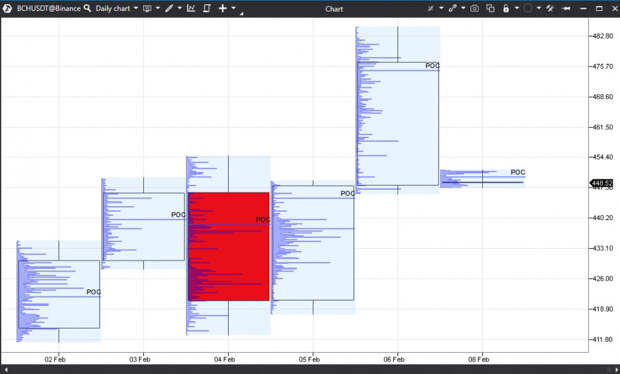Select the pencil drawing tool

(x=169, y=8)
